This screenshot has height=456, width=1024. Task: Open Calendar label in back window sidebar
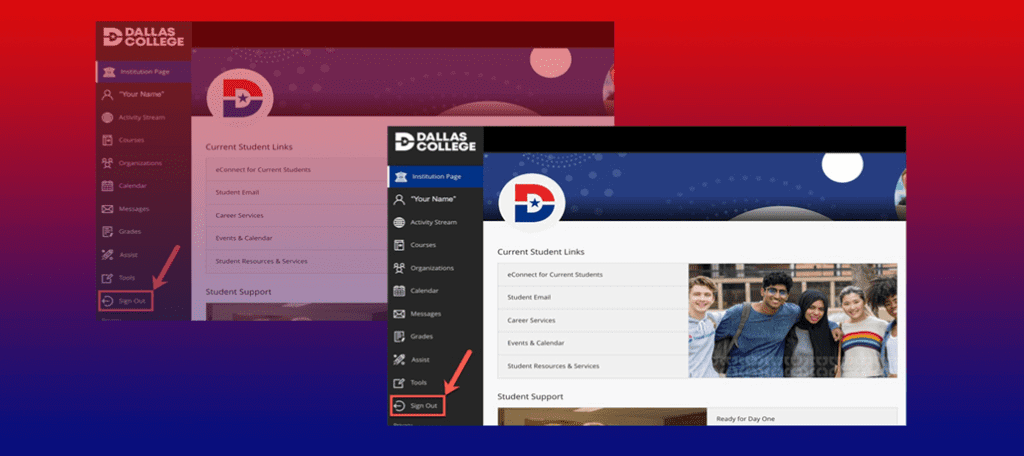coord(133,186)
